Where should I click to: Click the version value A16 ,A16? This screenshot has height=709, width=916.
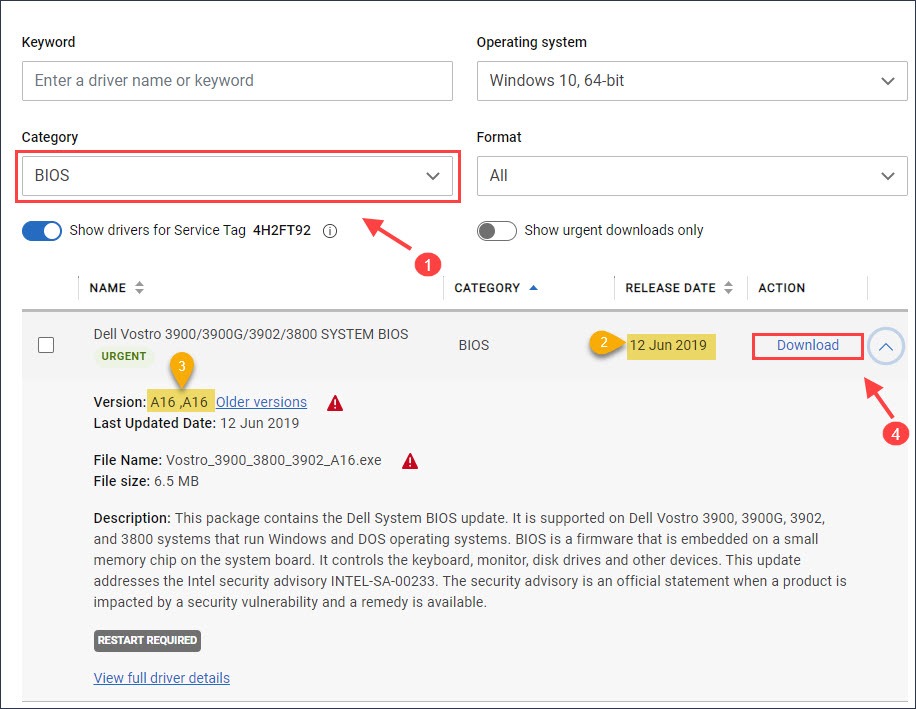pyautogui.click(x=179, y=402)
